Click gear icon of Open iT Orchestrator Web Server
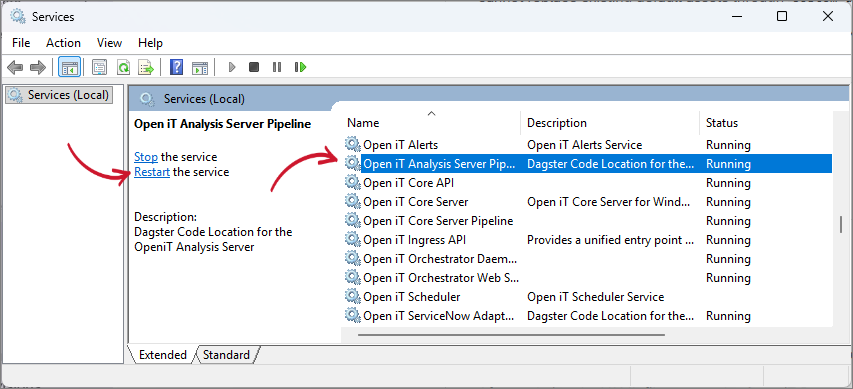This screenshot has height=389, width=853. 353,277
